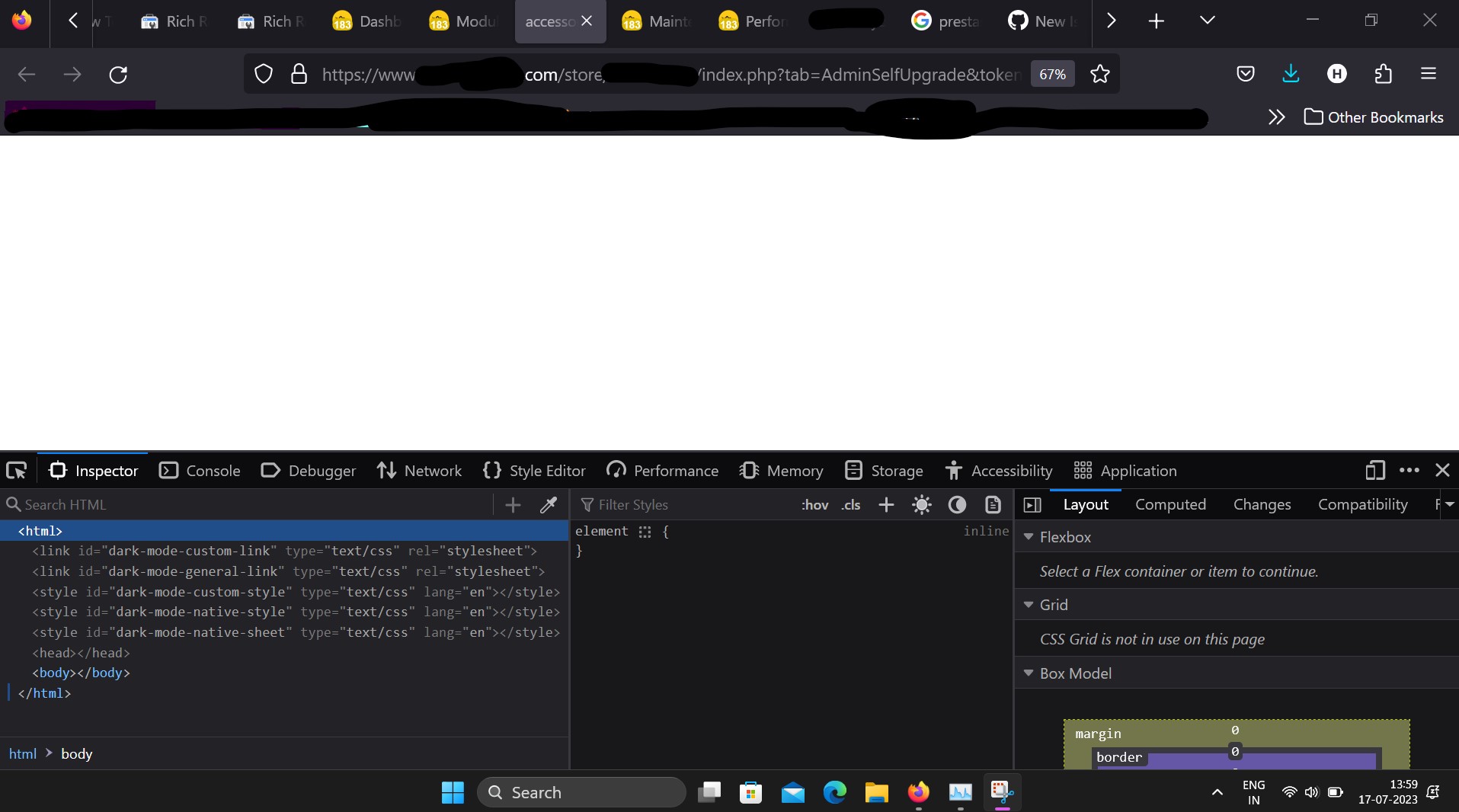Image resolution: width=1459 pixels, height=812 pixels.
Task: Add a new CSS rule
Action: (x=885, y=505)
